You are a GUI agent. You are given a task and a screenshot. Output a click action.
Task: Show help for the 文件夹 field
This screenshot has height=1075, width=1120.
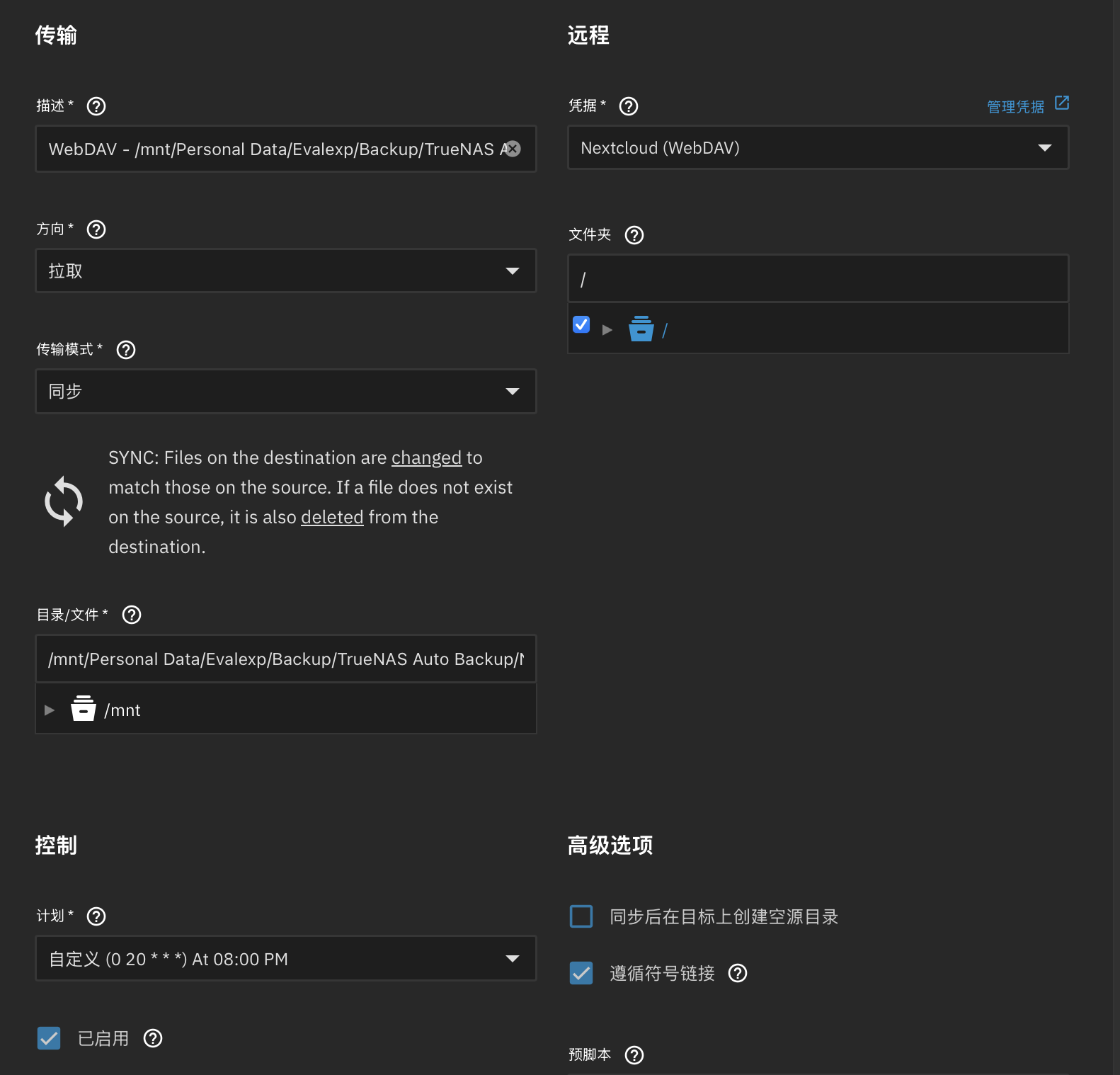(x=634, y=235)
